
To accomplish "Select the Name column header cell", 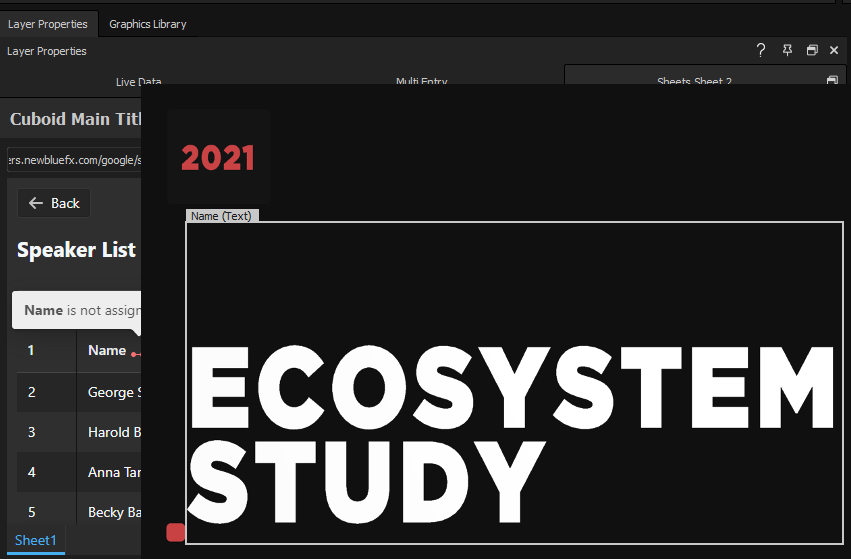I will point(107,350).
